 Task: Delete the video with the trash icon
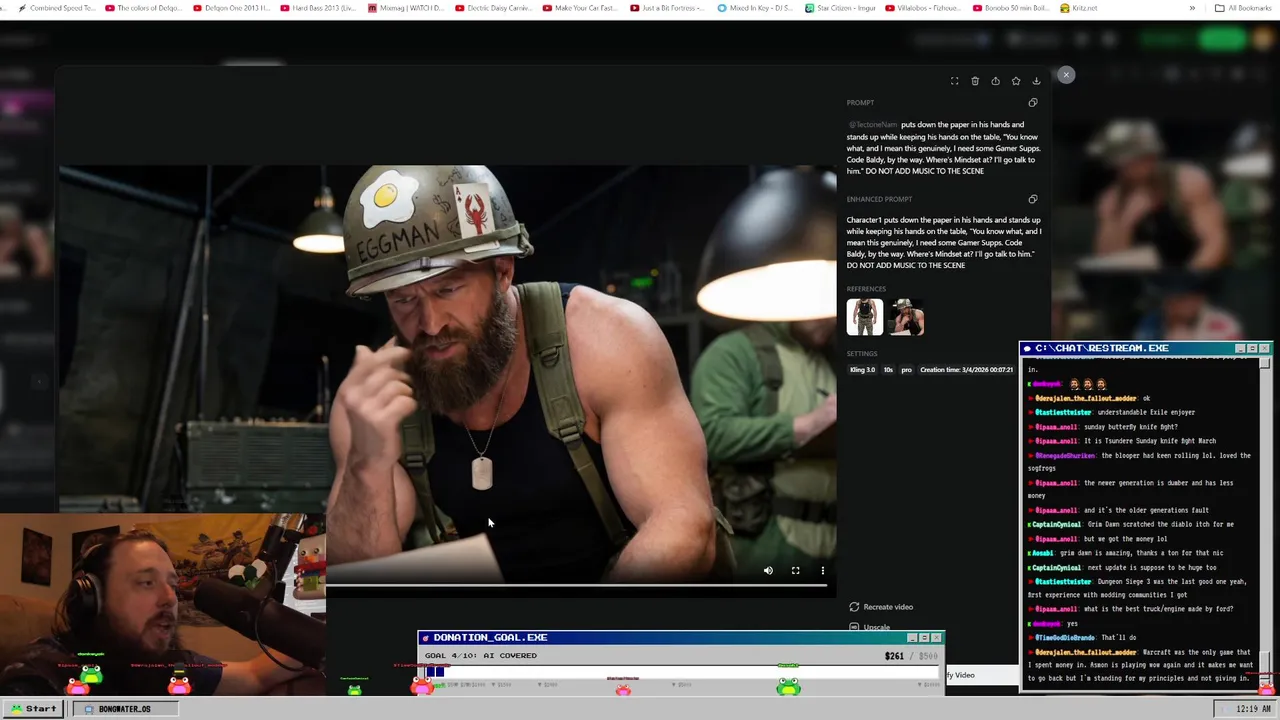pyautogui.click(x=975, y=81)
